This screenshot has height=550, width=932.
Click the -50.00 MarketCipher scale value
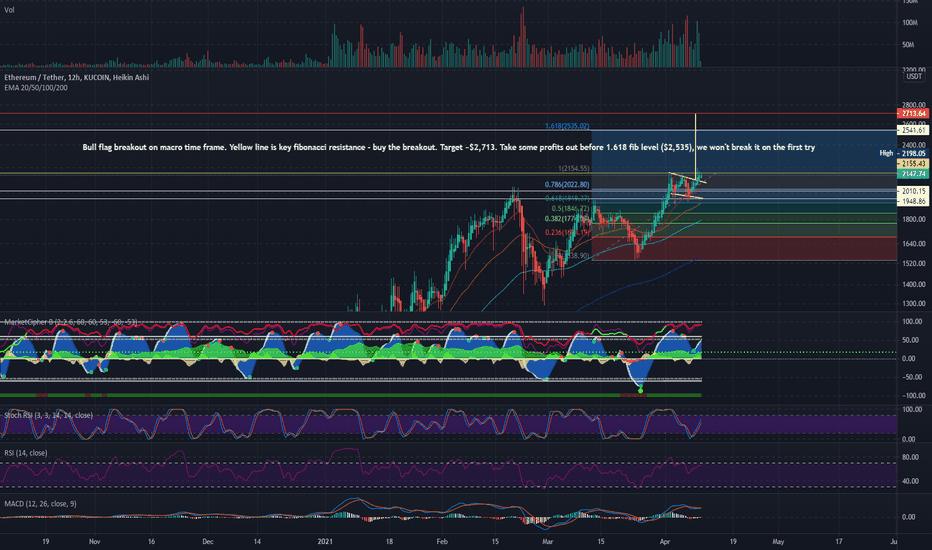click(x=912, y=376)
